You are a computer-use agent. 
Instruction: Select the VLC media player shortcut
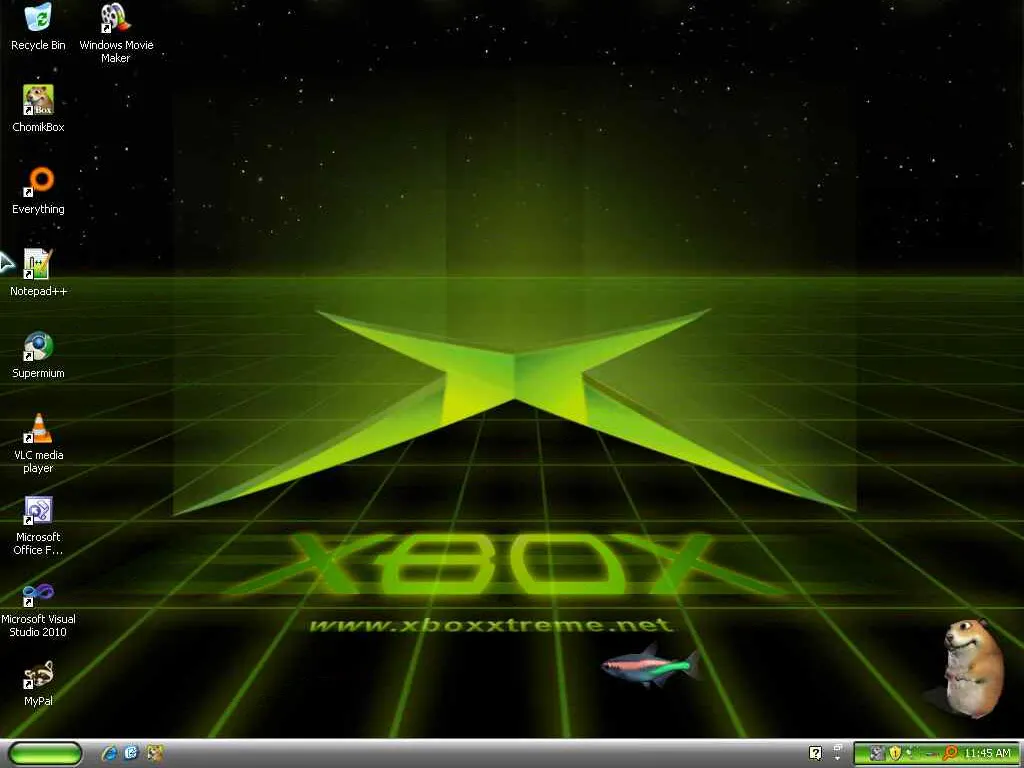point(38,428)
